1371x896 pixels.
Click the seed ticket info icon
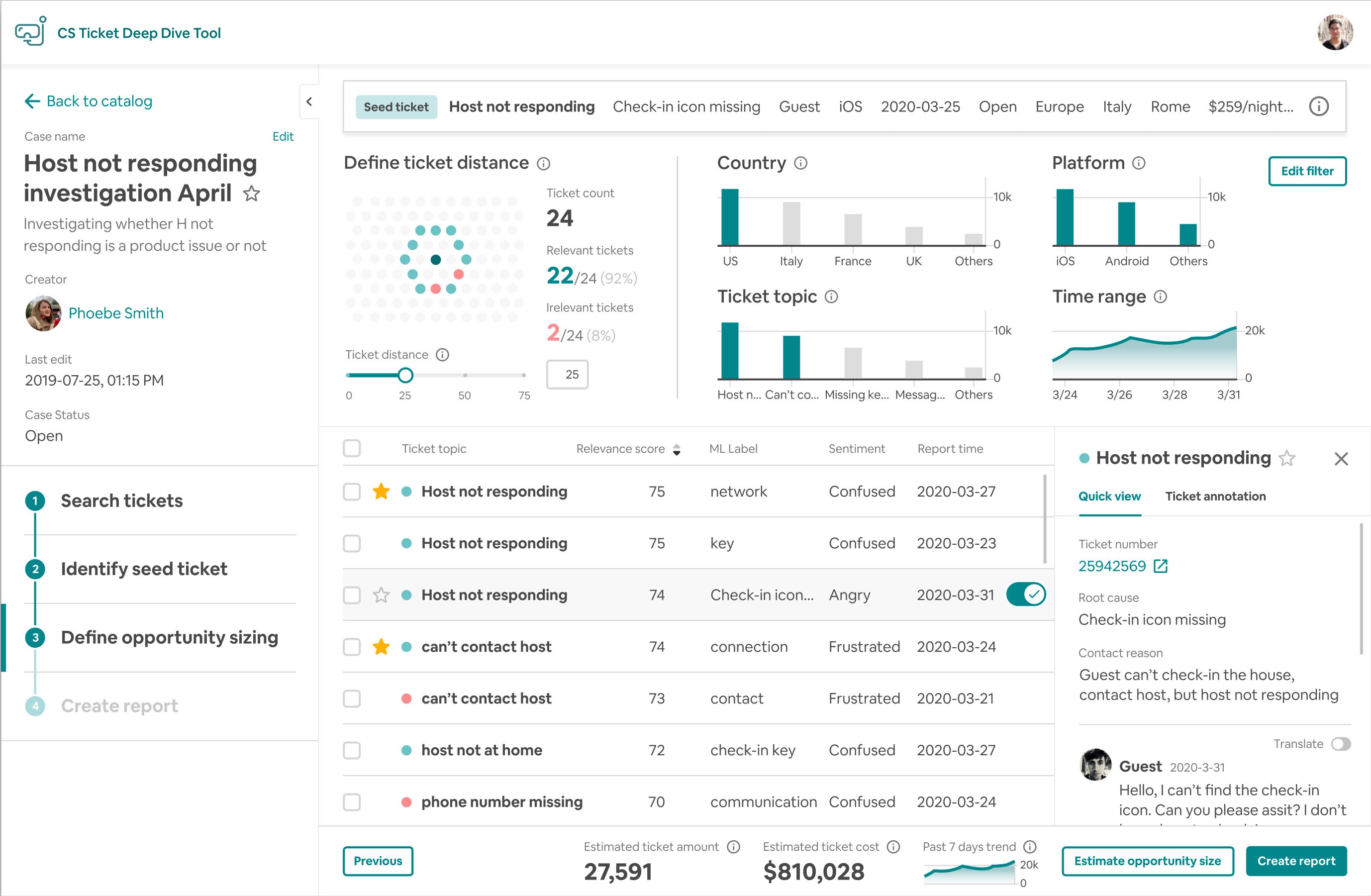click(1319, 106)
